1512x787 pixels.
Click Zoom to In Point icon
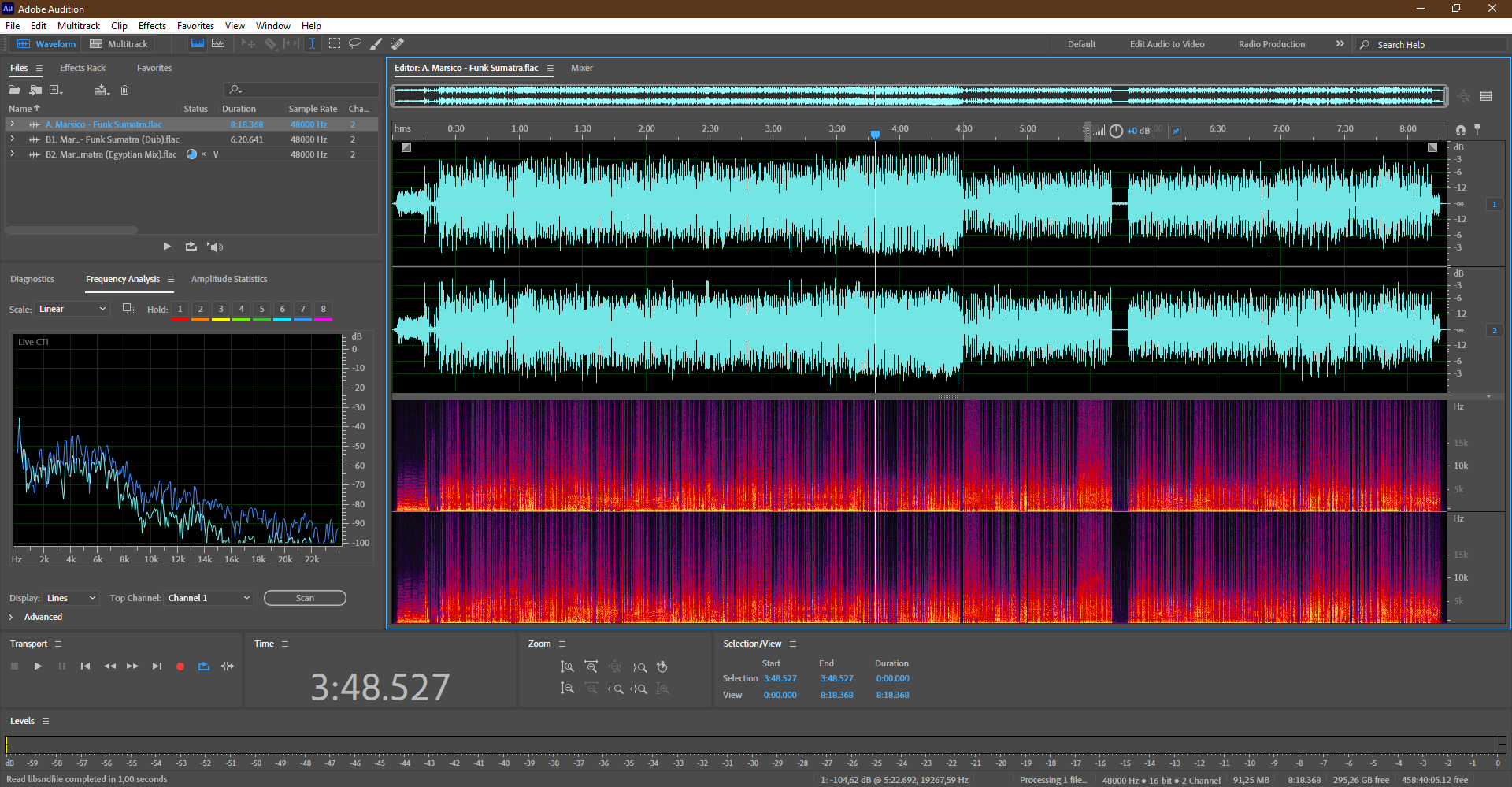coord(615,689)
